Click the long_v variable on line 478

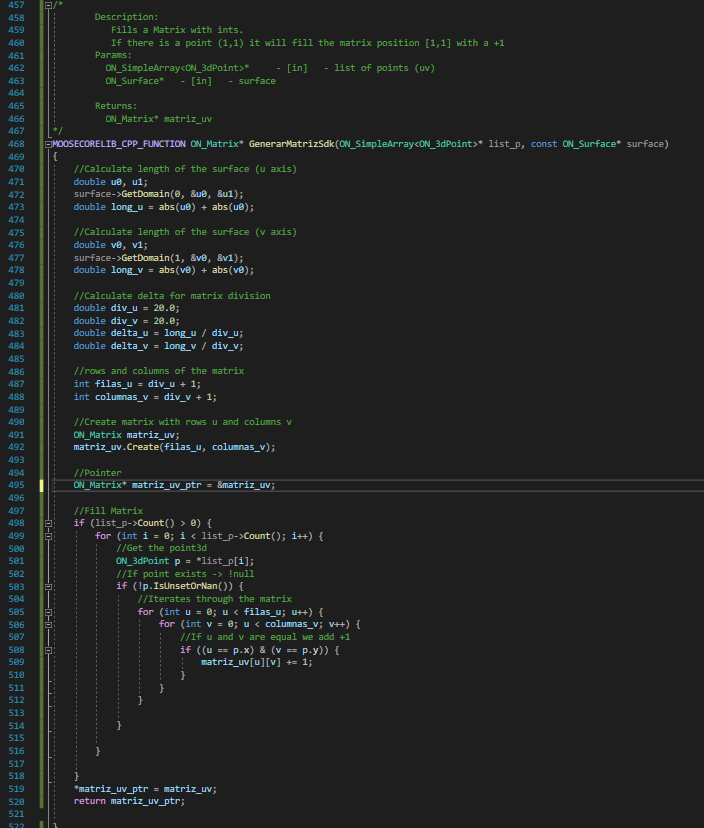127,270
